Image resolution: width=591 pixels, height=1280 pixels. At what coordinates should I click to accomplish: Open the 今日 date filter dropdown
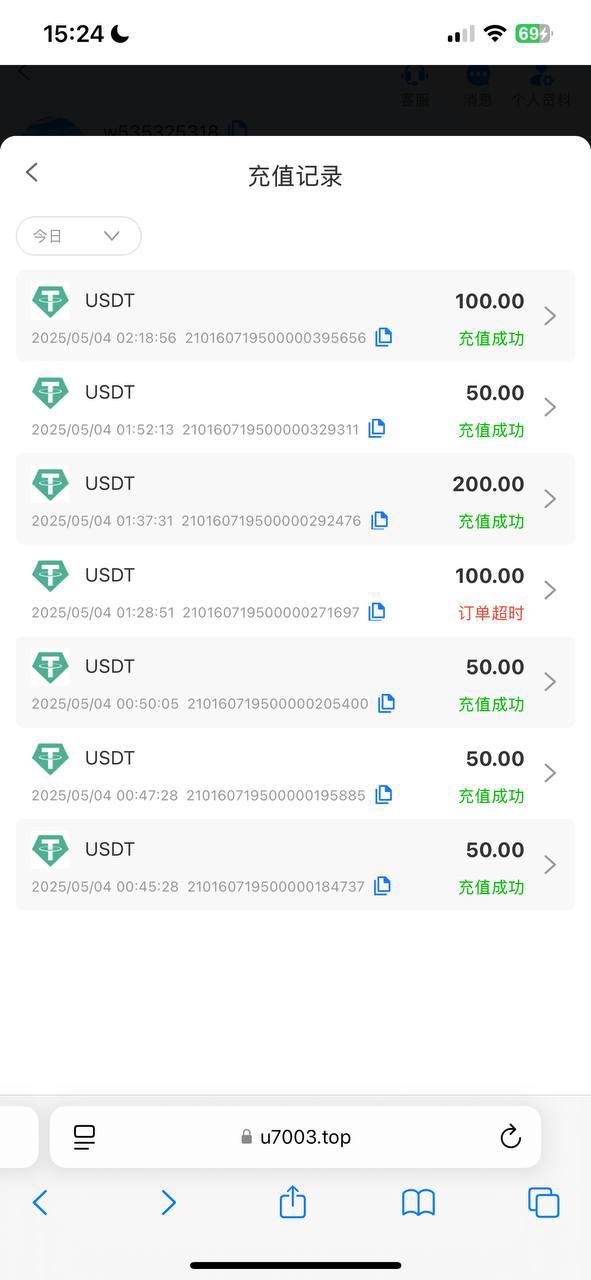click(78, 236)
